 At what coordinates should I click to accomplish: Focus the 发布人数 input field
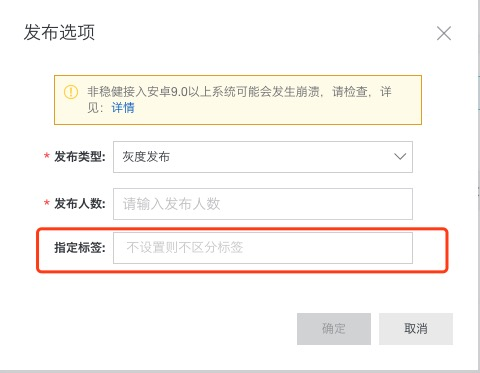pos(263,204)
